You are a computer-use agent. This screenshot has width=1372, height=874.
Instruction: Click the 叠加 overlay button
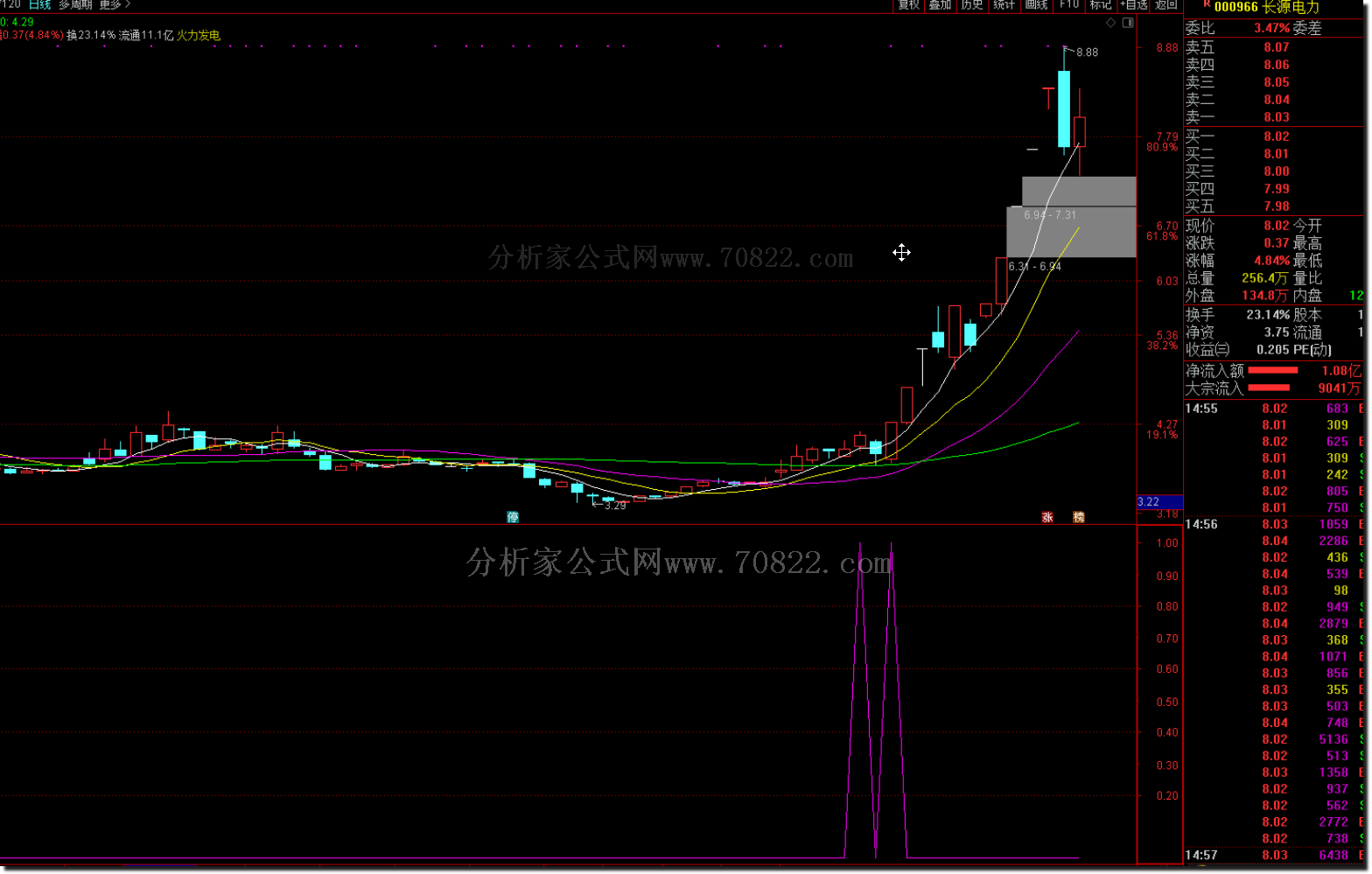[x=940, y=5]
